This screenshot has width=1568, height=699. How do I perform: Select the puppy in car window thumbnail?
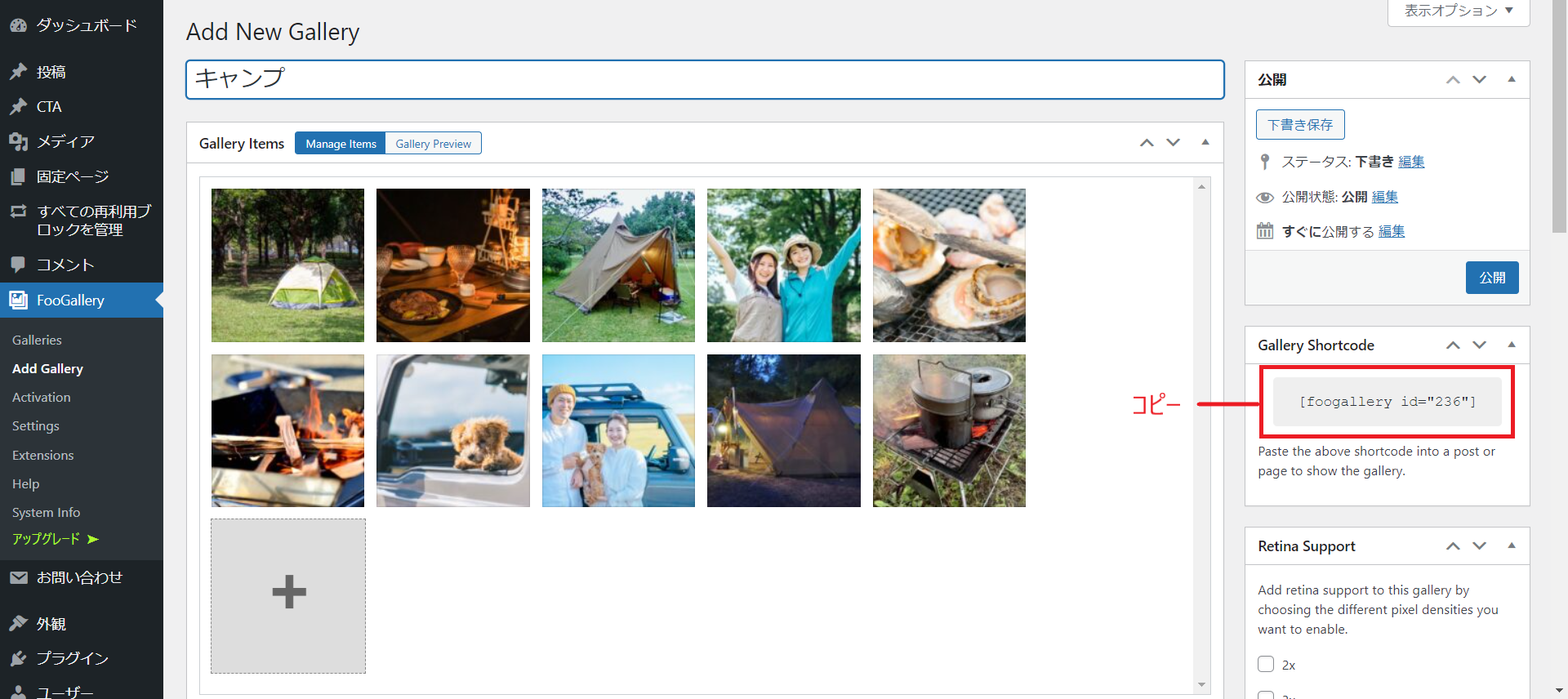point(453,430)
